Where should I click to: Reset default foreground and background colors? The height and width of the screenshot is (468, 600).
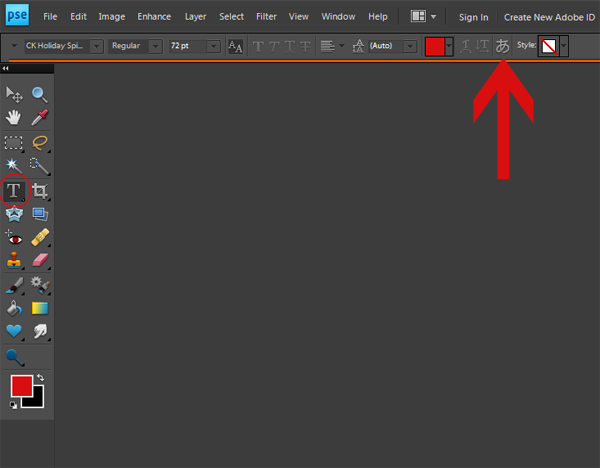tap(13, 405)
